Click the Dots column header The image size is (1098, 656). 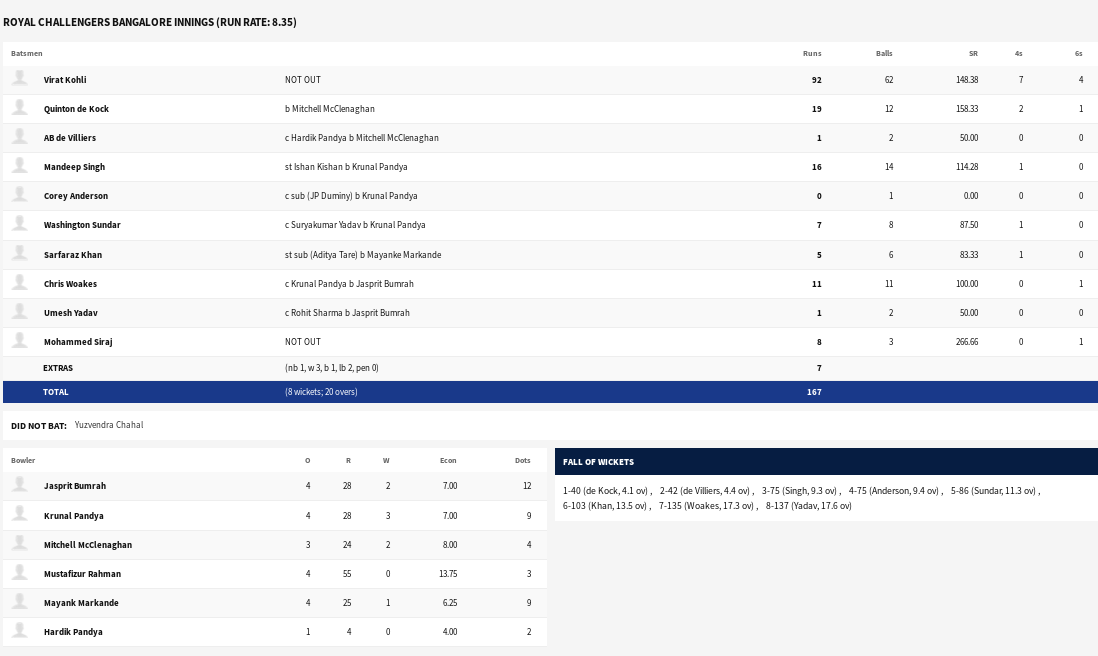[522, 461]
